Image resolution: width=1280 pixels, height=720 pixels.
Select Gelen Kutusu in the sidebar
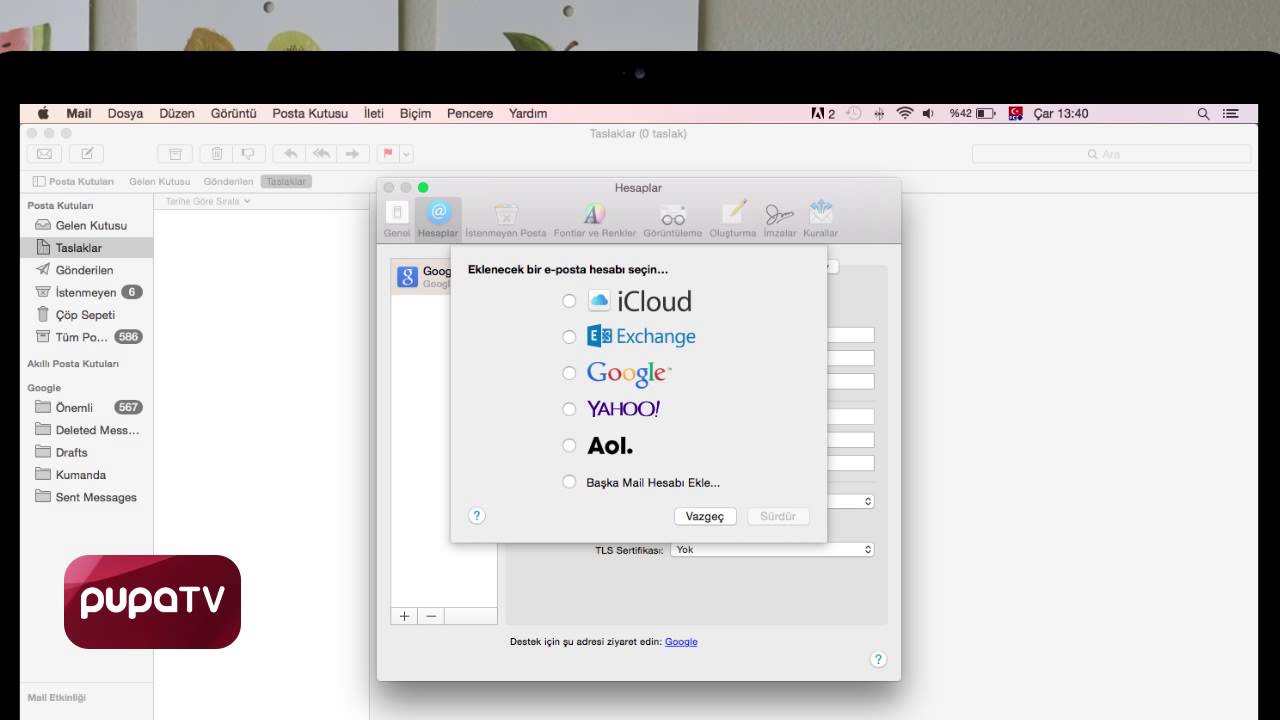click(x=87, y=225)
